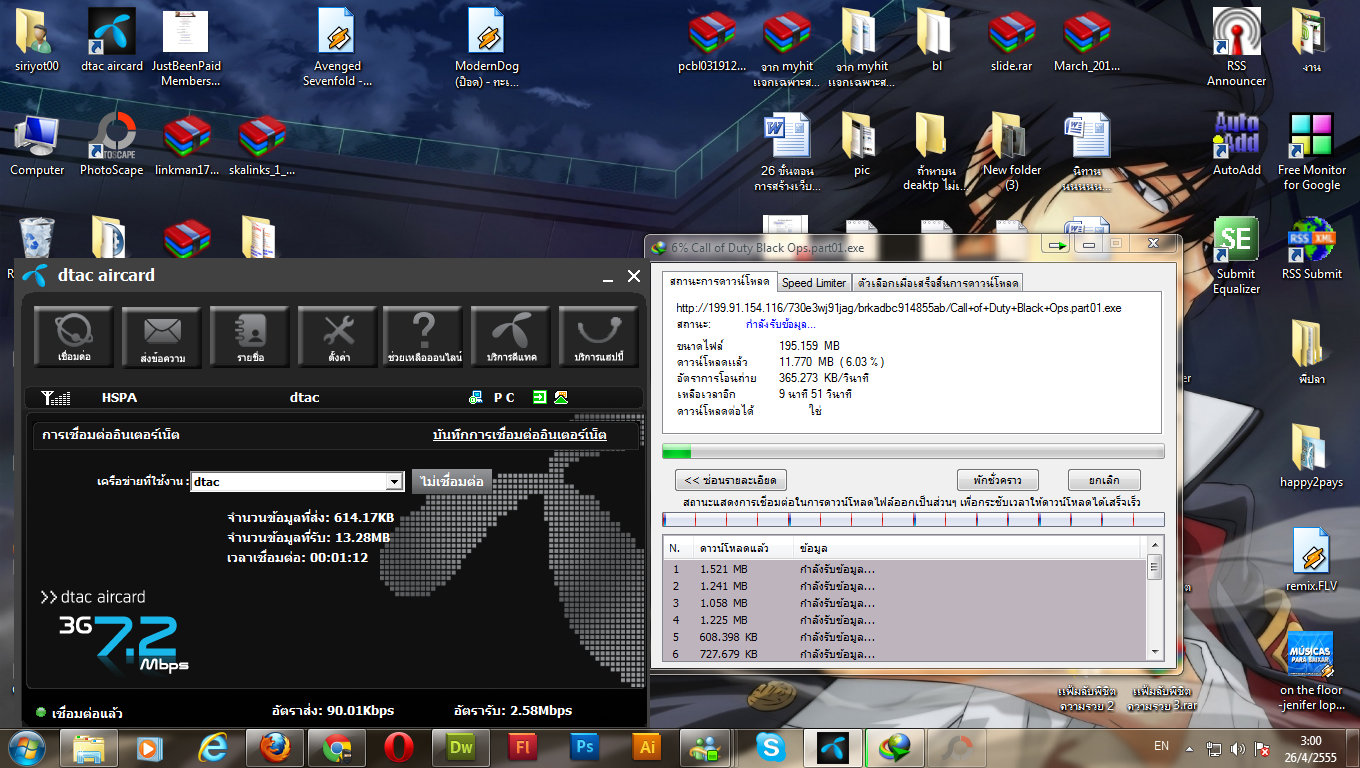
Task: Open the RSS Announcer desktop icon
Action: click(x=1237, y=48)
